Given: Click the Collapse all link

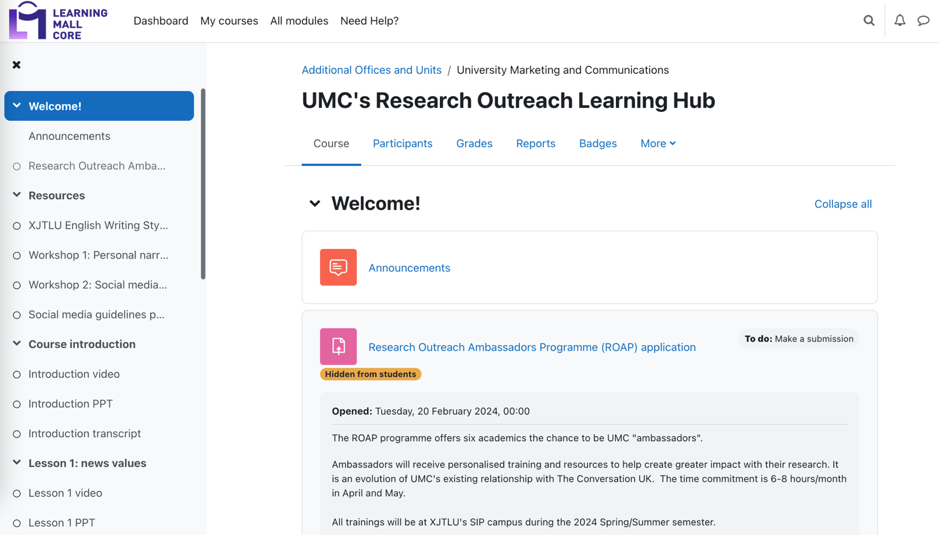Looking at the screenshot, I should point(843,204).
